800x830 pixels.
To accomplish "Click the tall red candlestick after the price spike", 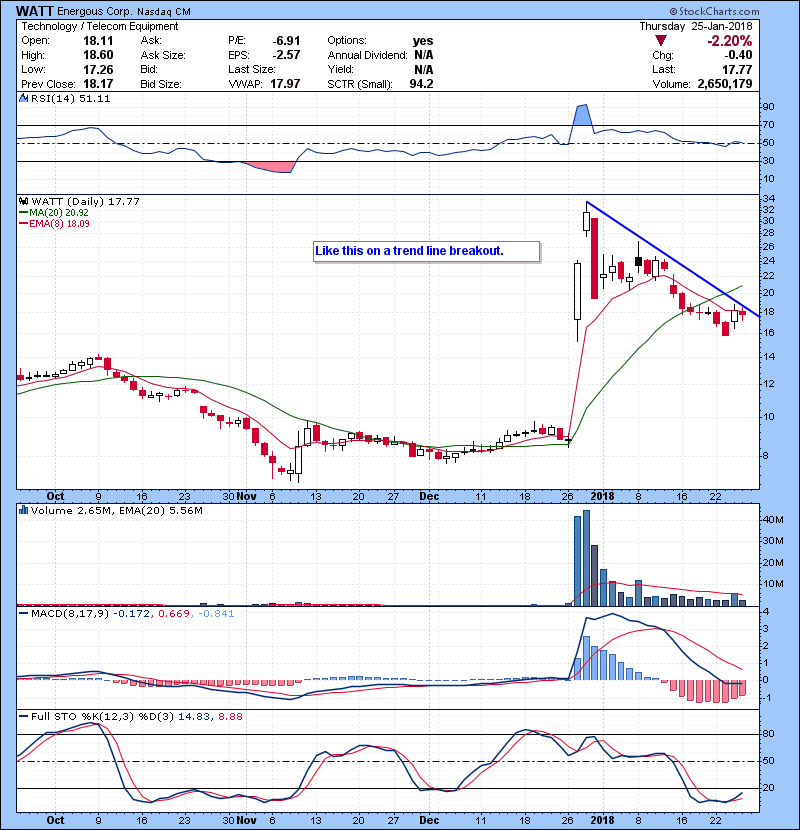I will coord(595,258).
